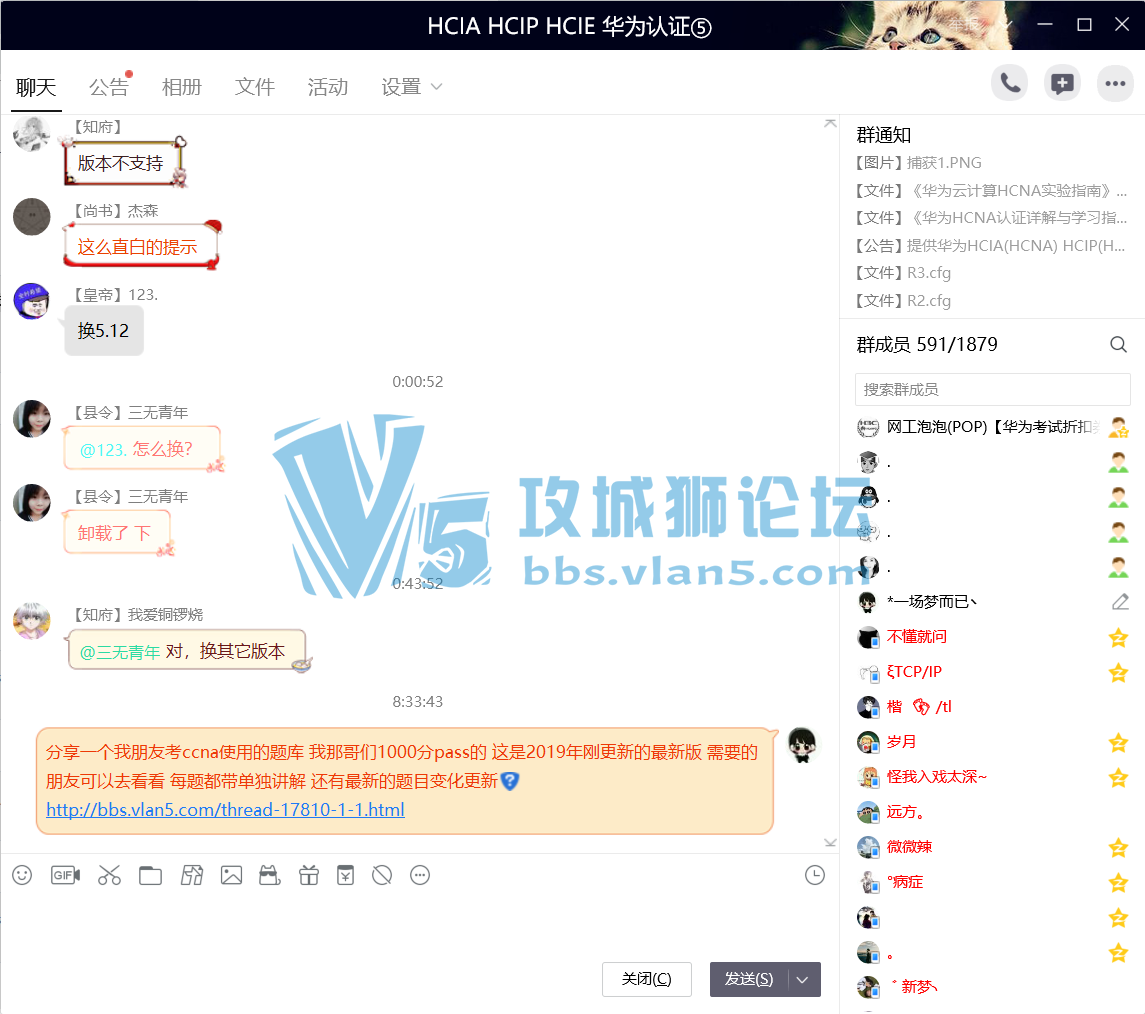This screenshot has width=1145, height=1014.
Task: Send a red packet with the ¥ icon
Action: 345,875
